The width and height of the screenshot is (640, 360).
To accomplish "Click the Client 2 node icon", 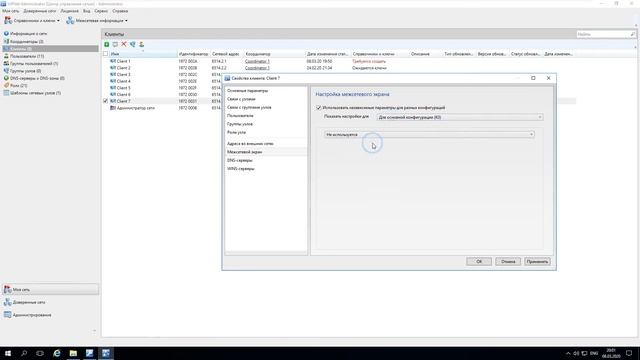I will pos(113,68).
